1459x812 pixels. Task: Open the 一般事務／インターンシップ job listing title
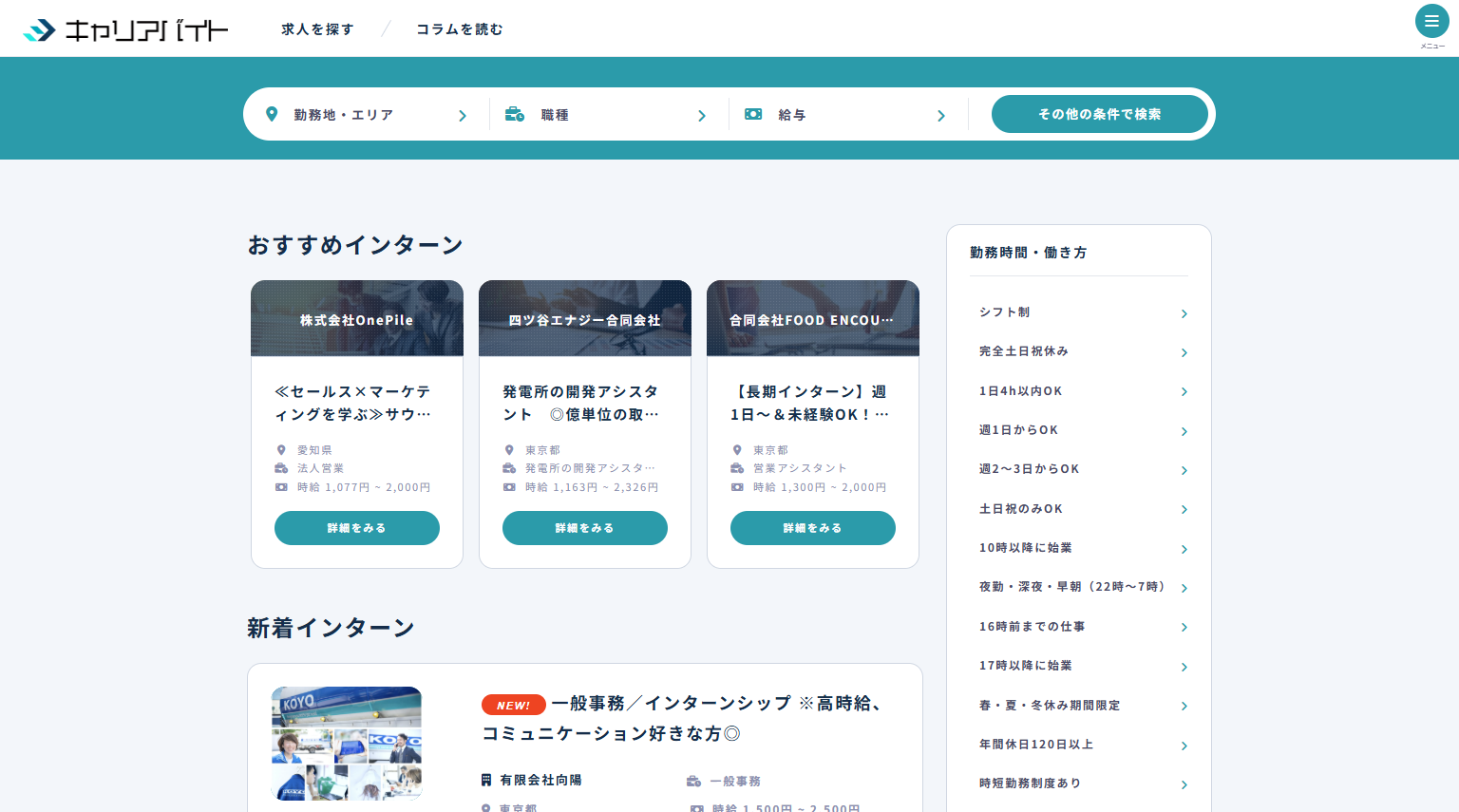[x=682, y=718]
